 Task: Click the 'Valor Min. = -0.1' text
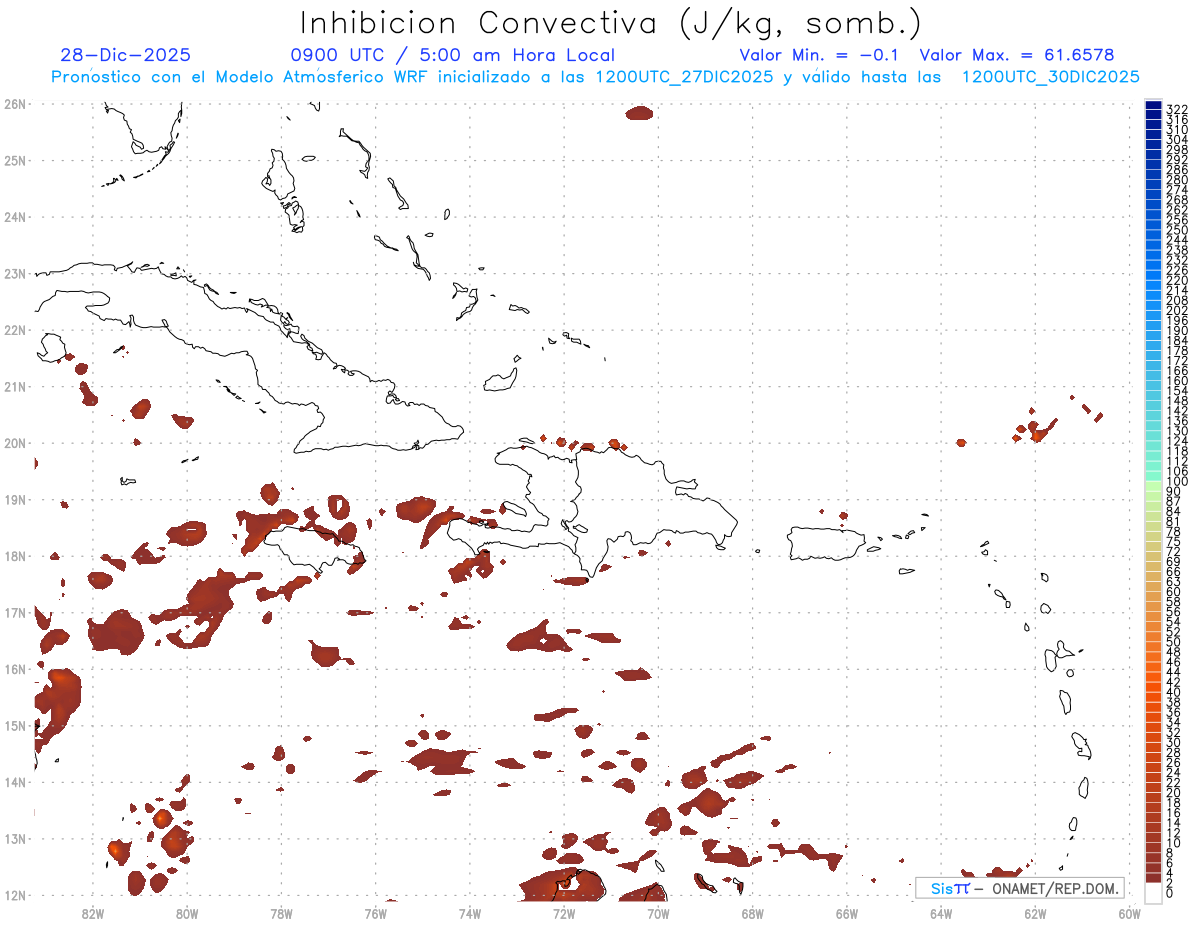(x=820, y=55)
